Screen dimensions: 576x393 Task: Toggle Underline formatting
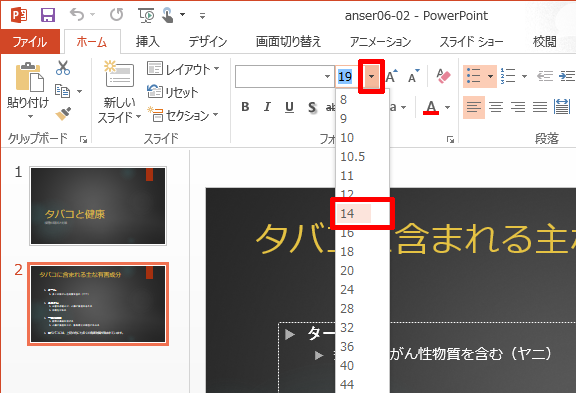point(289,107)
